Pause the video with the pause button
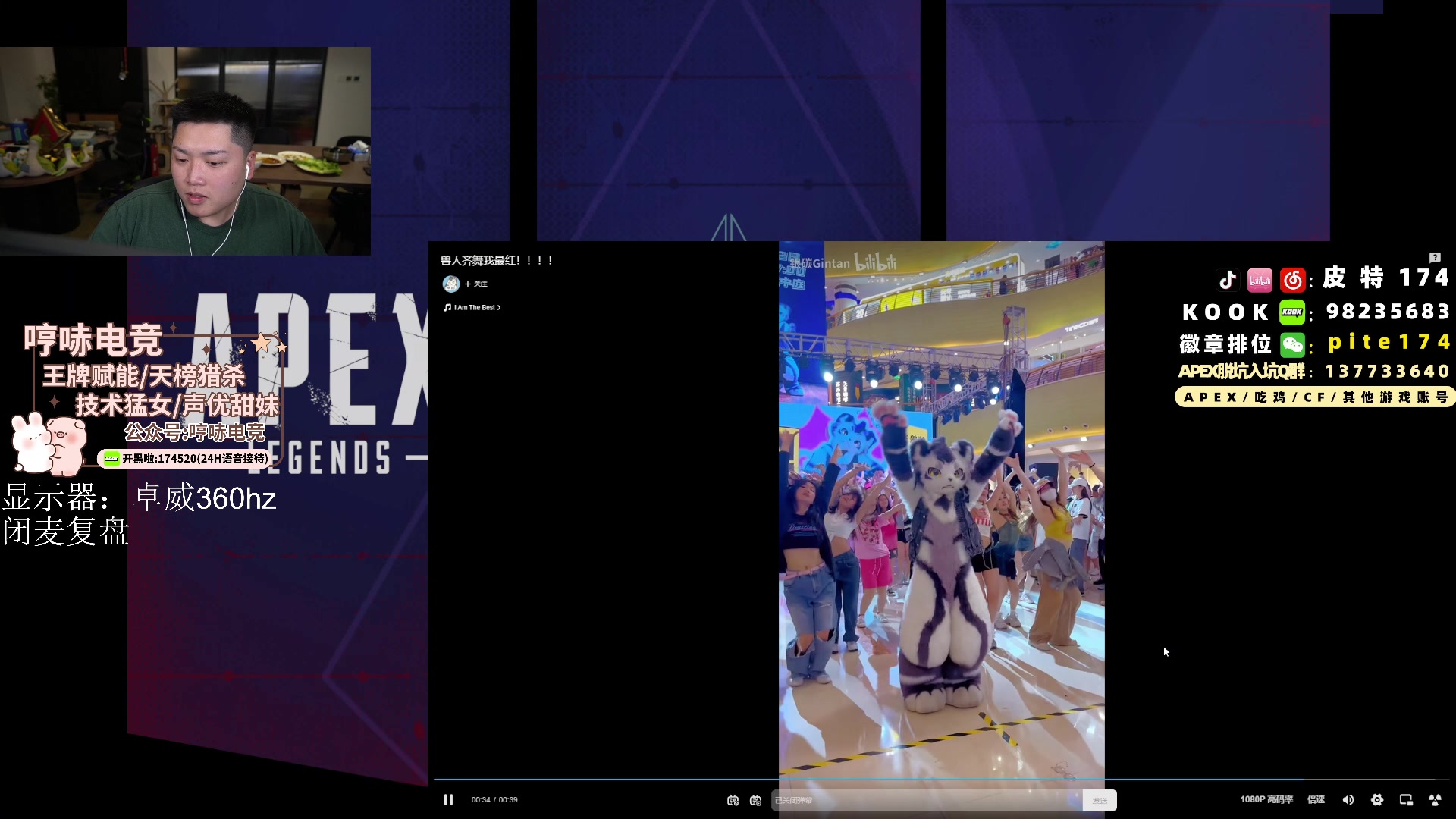The image size is (1456, 819). 448,799
